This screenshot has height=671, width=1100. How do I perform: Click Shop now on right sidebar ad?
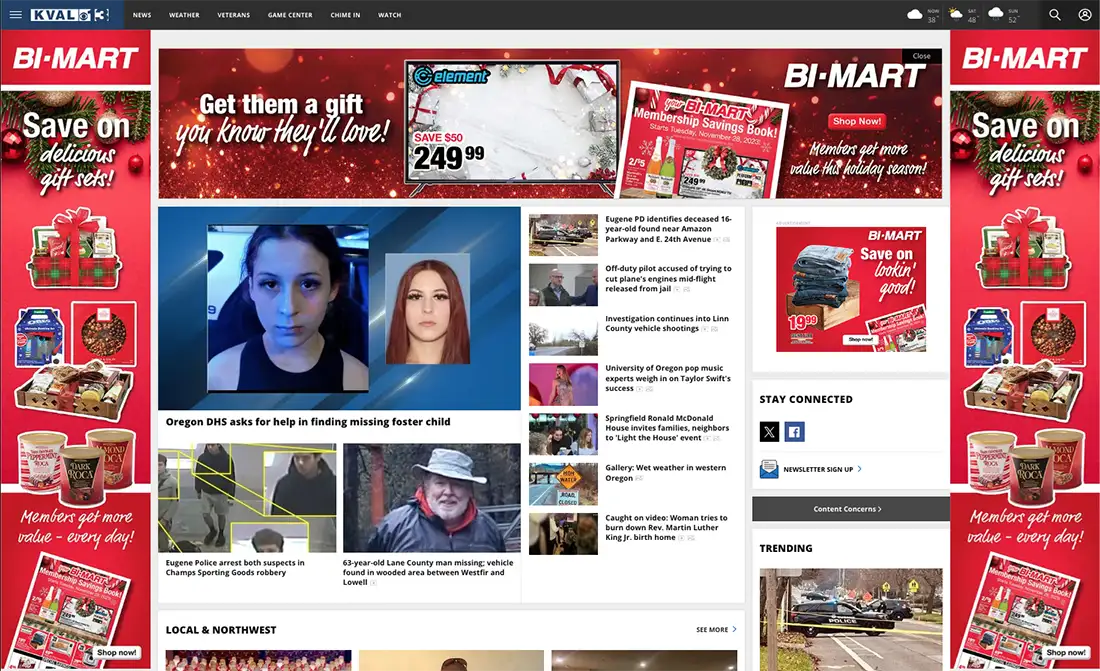[1066, 652]
